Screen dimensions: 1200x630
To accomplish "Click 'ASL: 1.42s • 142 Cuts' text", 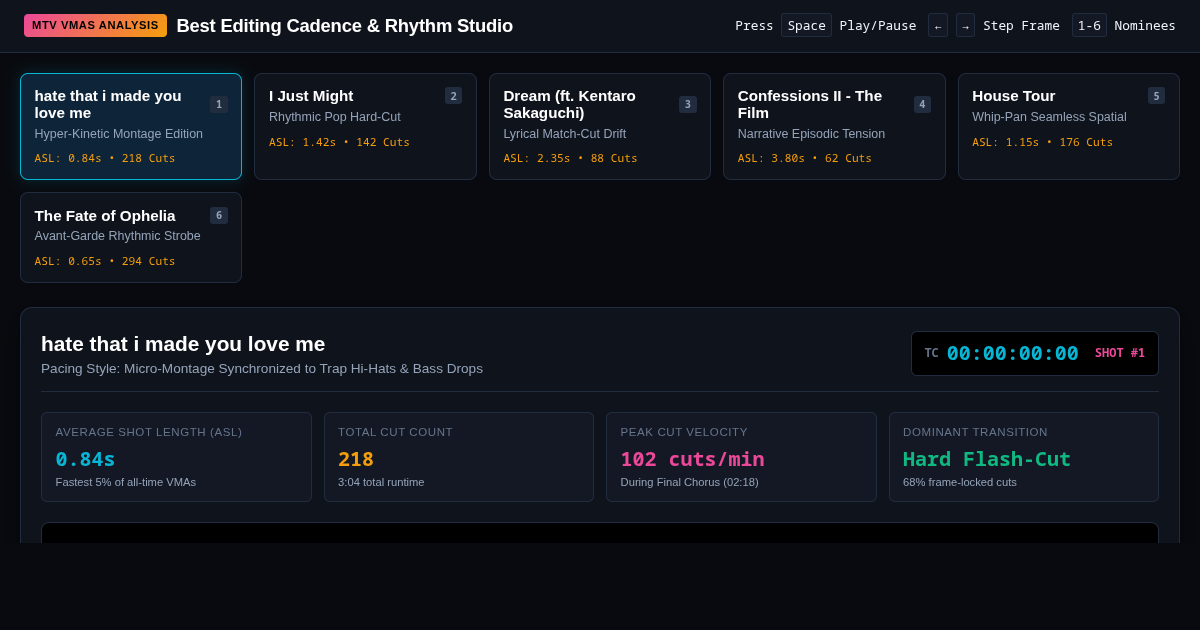I will 339,142.
